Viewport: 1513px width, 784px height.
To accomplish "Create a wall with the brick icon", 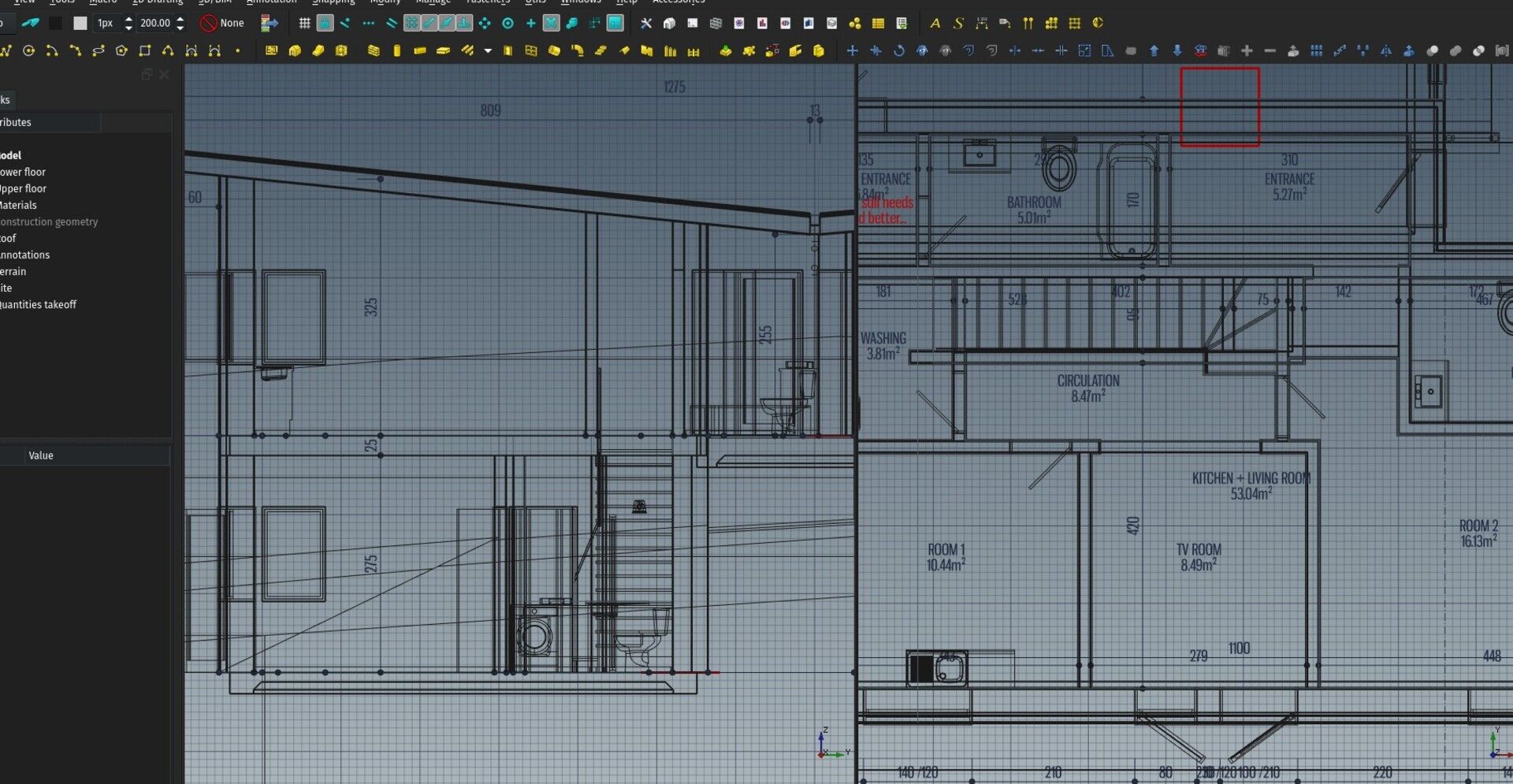I will (x=374, y=50).
